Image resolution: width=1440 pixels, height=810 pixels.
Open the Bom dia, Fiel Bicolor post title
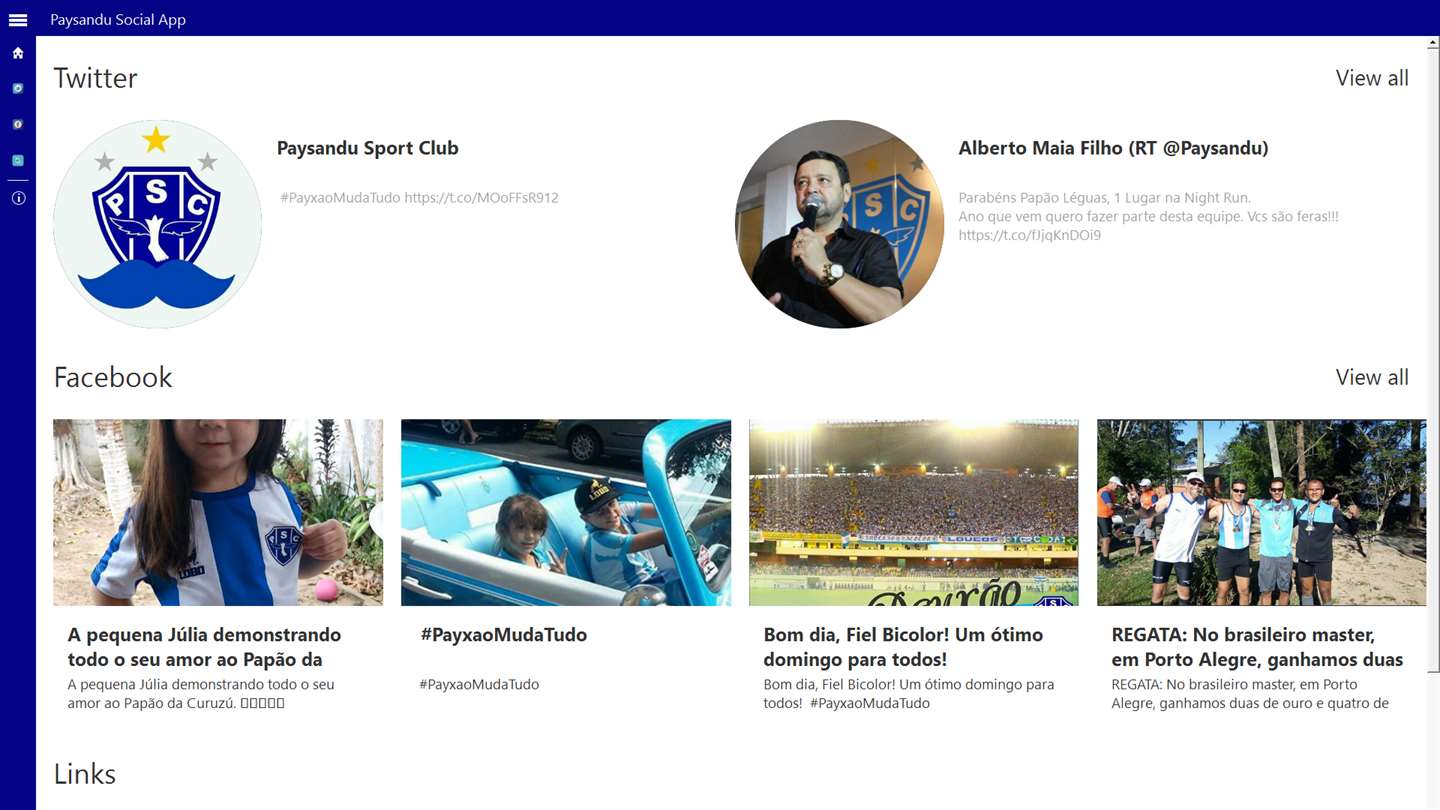tap(903, 647)
